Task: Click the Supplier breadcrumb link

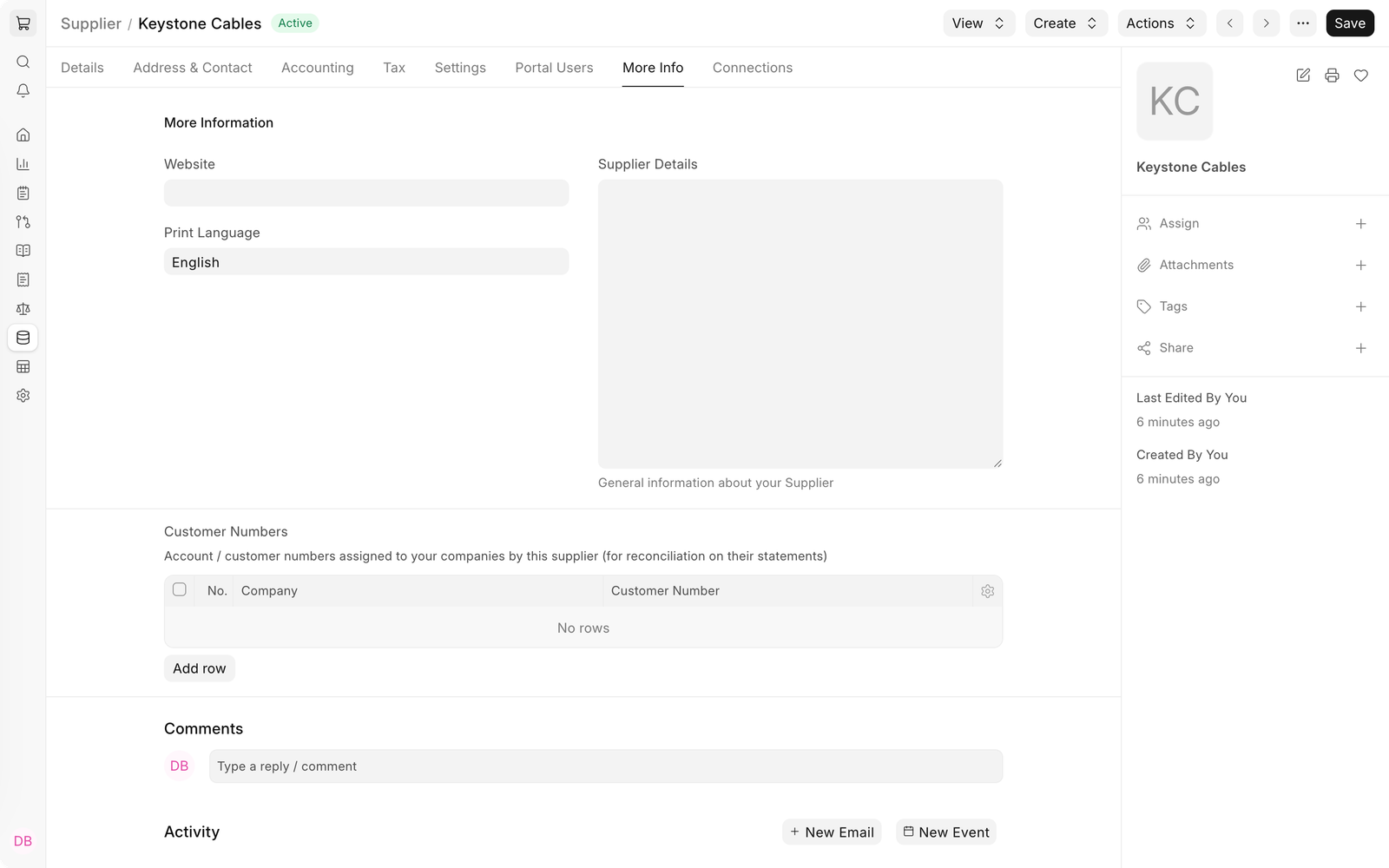Action: point(91,23)
